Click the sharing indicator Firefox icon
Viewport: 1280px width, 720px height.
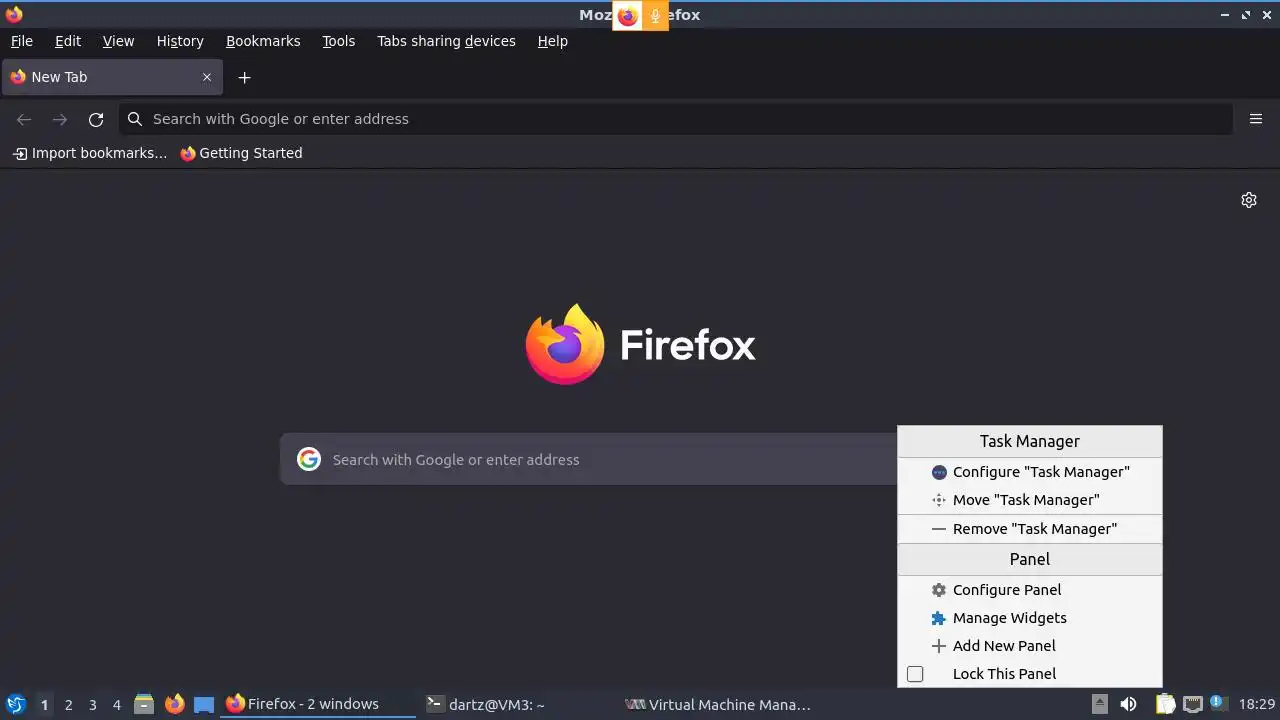coord(627,15)
